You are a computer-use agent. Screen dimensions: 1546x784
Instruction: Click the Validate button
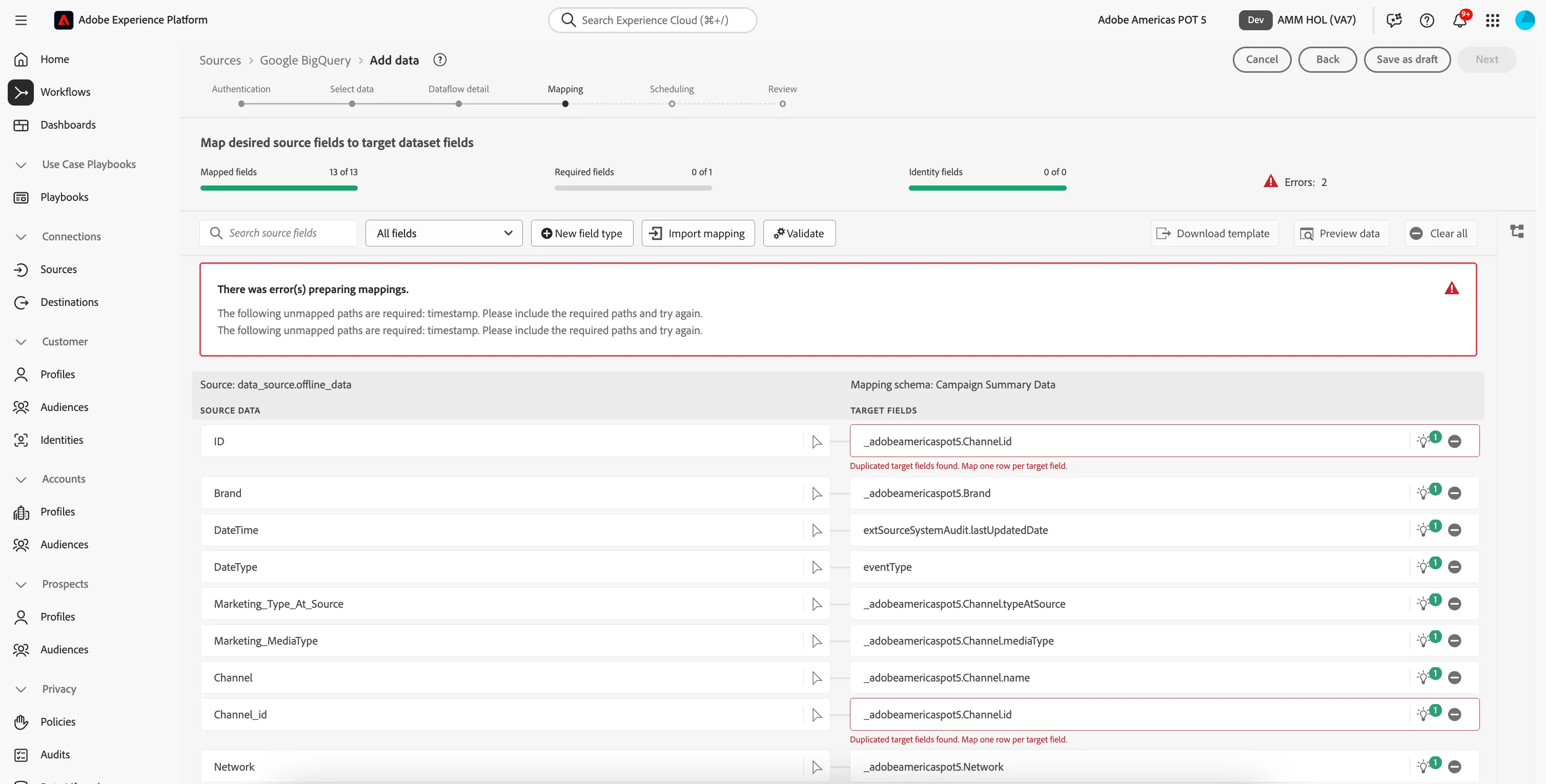coord(799,233)
